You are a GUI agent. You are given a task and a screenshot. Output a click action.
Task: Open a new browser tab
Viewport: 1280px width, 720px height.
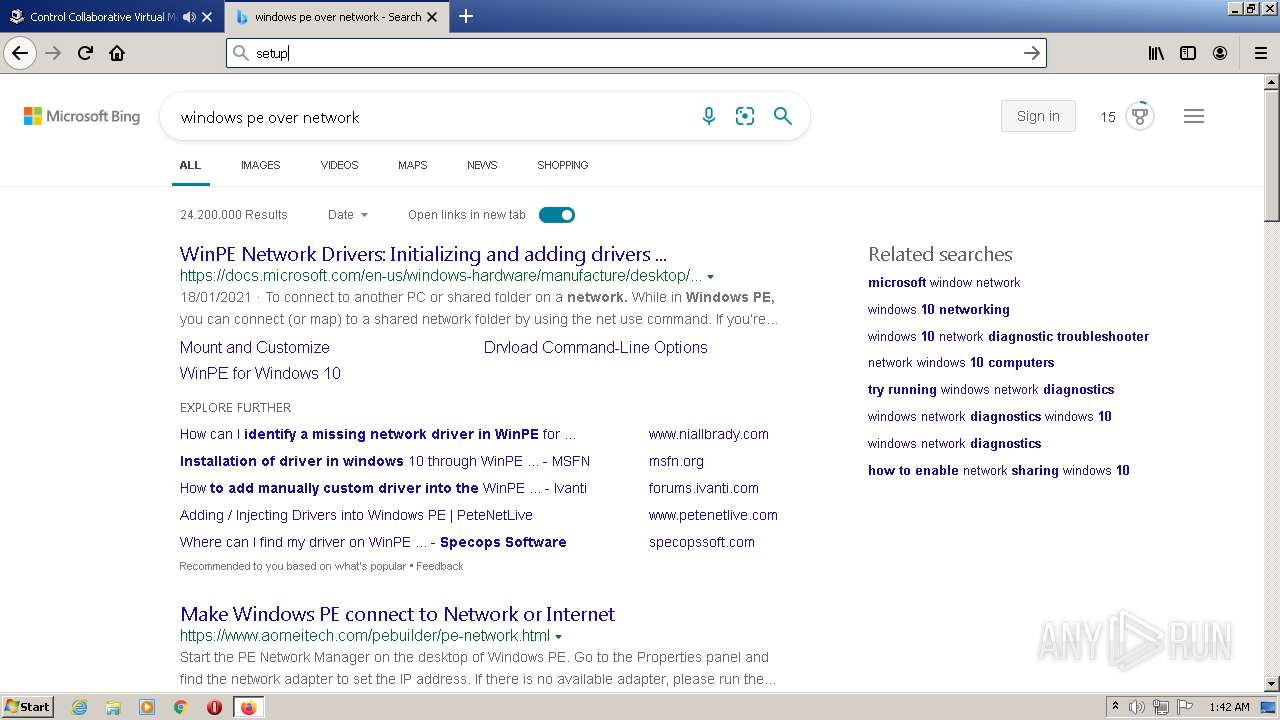[x=466, y=17]
